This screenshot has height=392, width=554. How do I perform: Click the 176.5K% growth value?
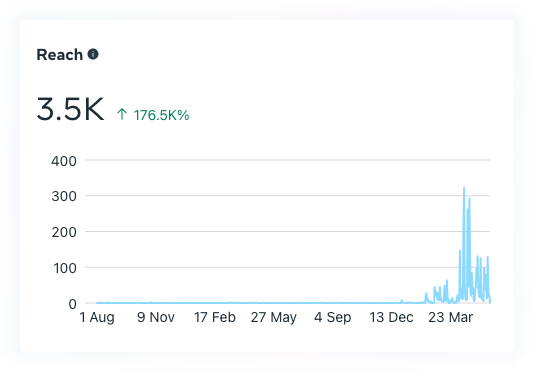tap(161, 115)
